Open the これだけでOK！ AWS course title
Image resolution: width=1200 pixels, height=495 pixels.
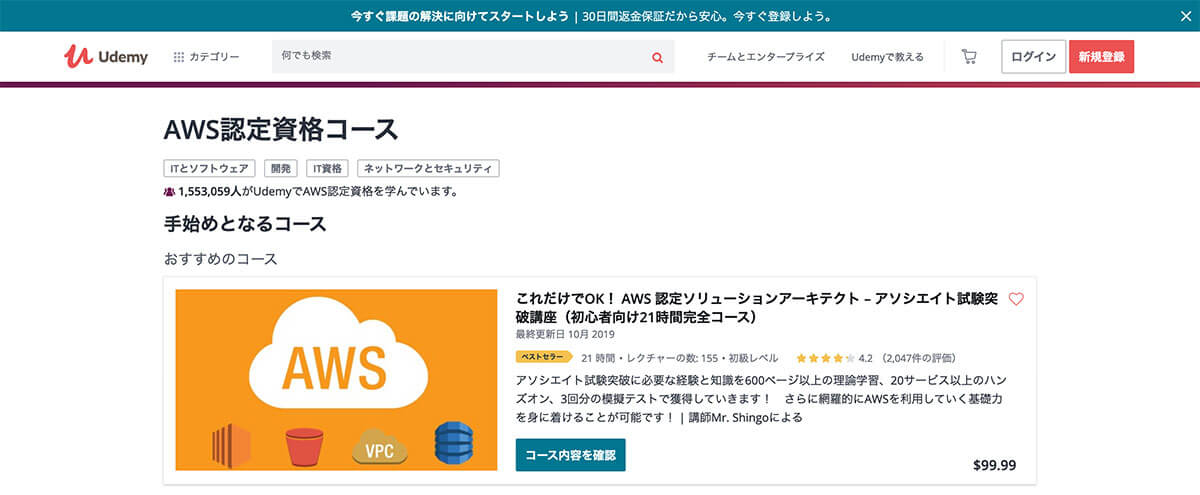[x=758, y=307]
